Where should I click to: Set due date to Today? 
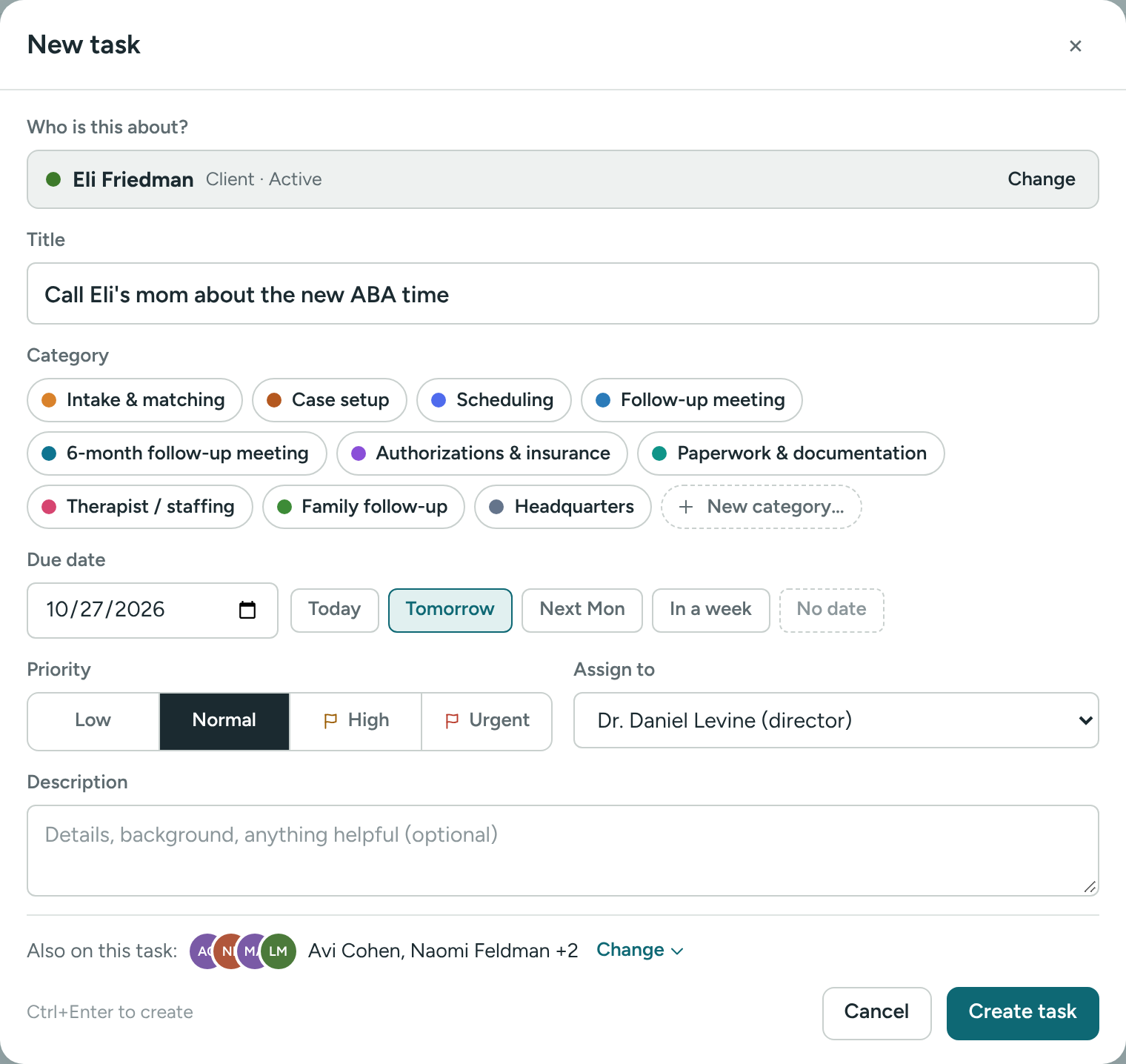335,611
